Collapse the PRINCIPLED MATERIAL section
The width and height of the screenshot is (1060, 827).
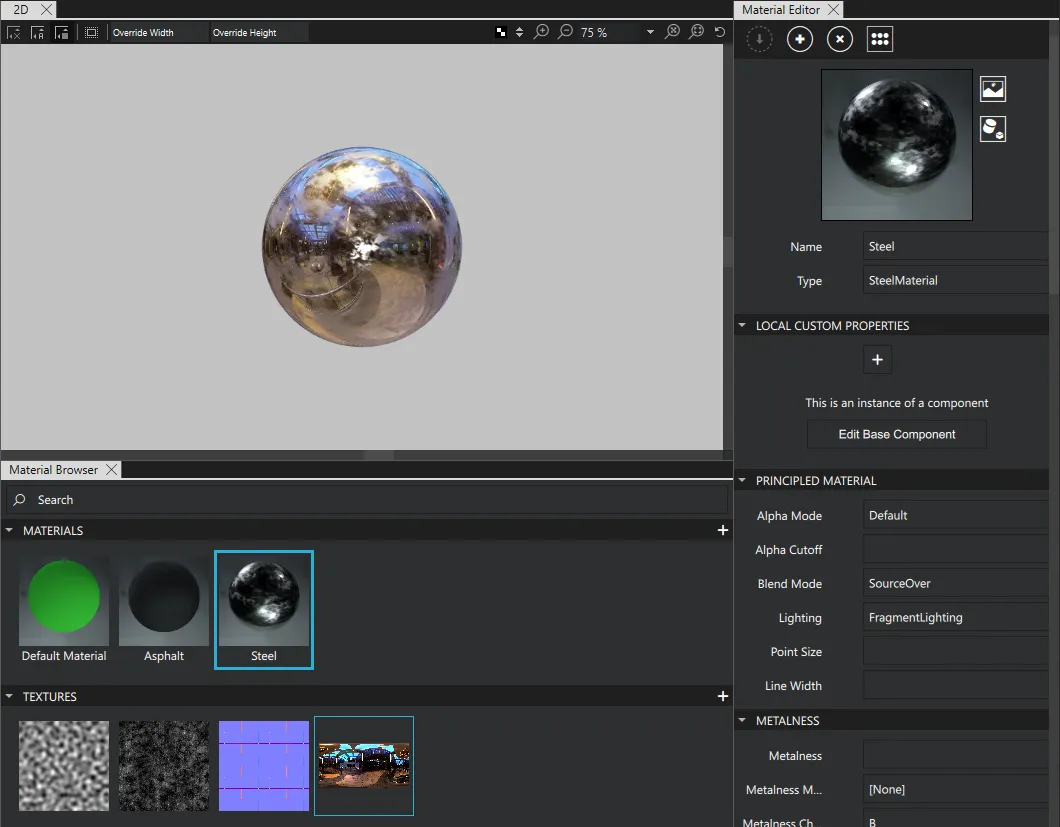coord(742,481)
